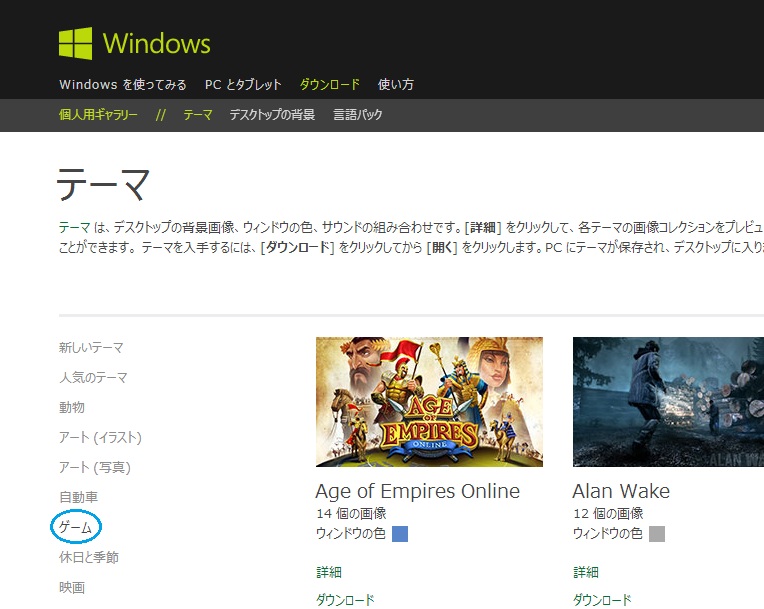Go to 個人用ギャラリー in the sub-navigation

pyautogui.click(x=98, y=115)
